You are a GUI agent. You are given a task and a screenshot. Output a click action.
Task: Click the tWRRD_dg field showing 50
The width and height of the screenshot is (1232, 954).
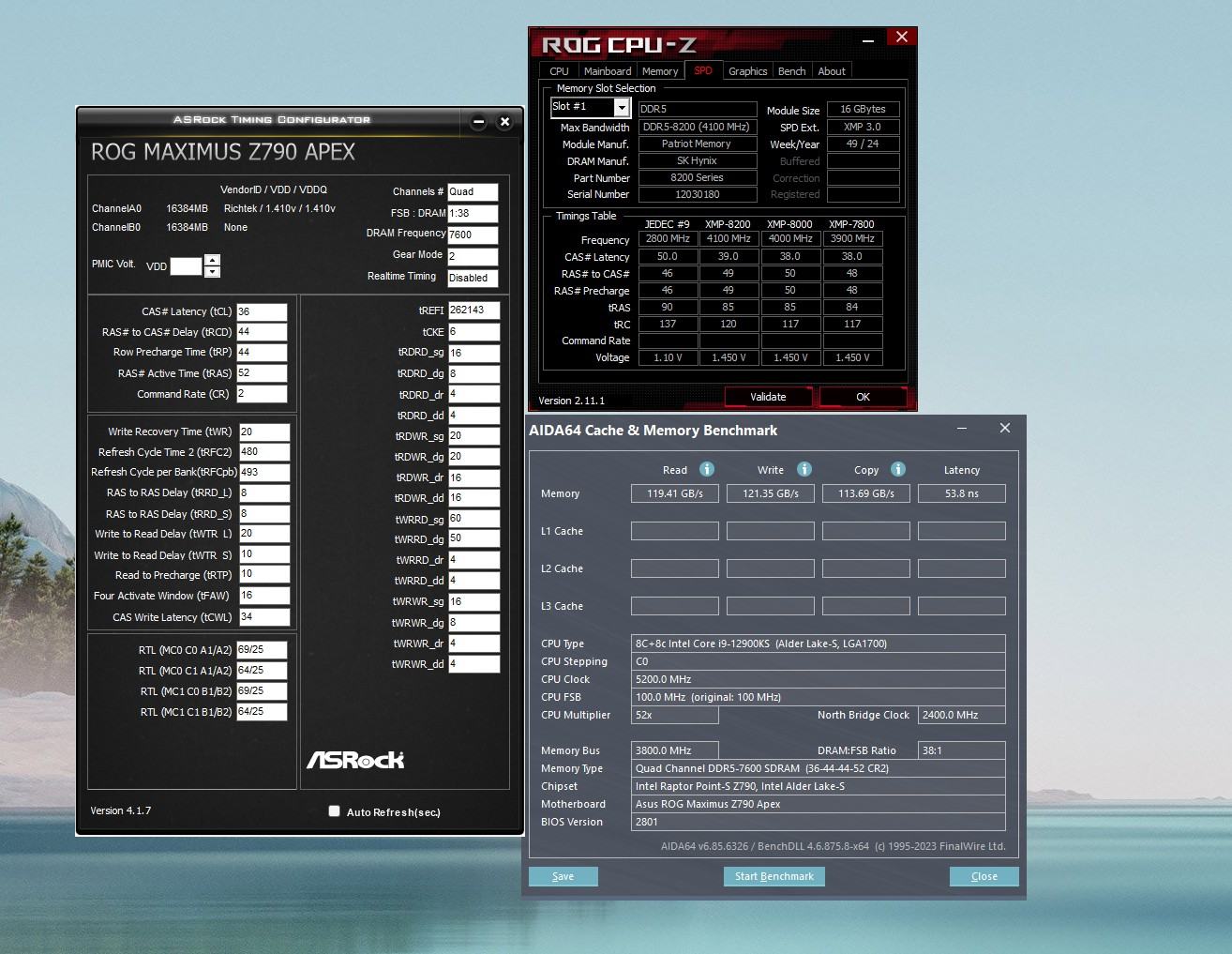[x=473, y=539]
